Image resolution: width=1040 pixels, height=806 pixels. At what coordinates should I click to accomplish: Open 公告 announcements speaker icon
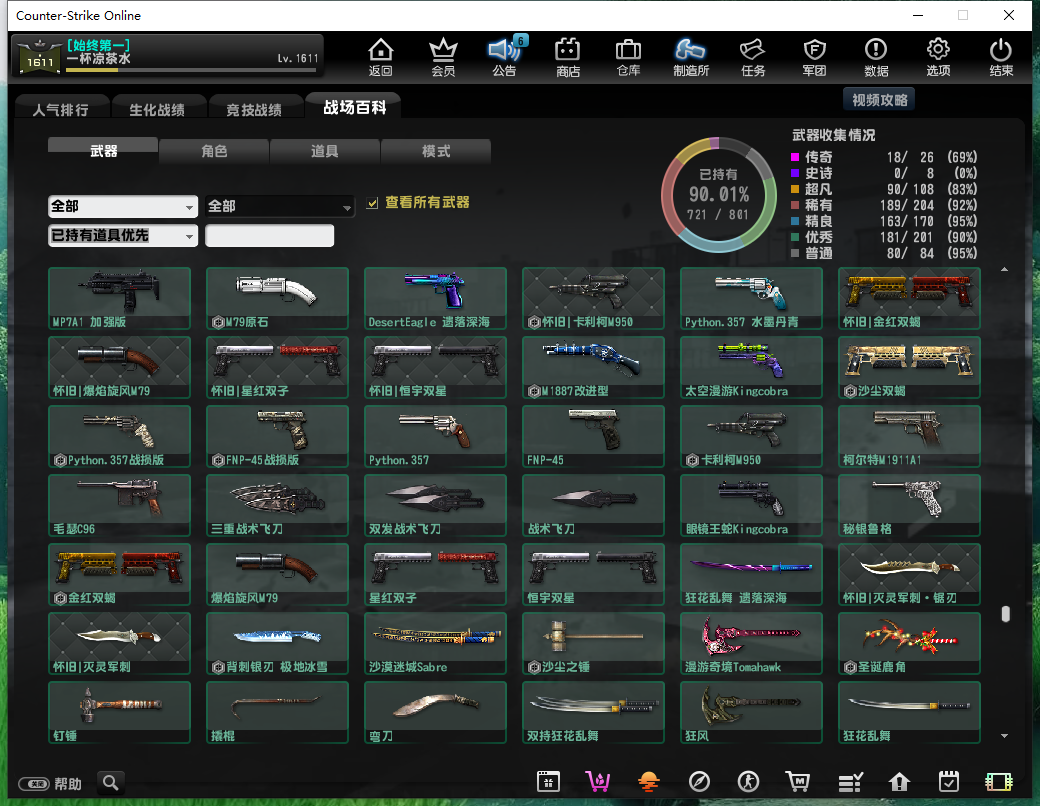504,57
